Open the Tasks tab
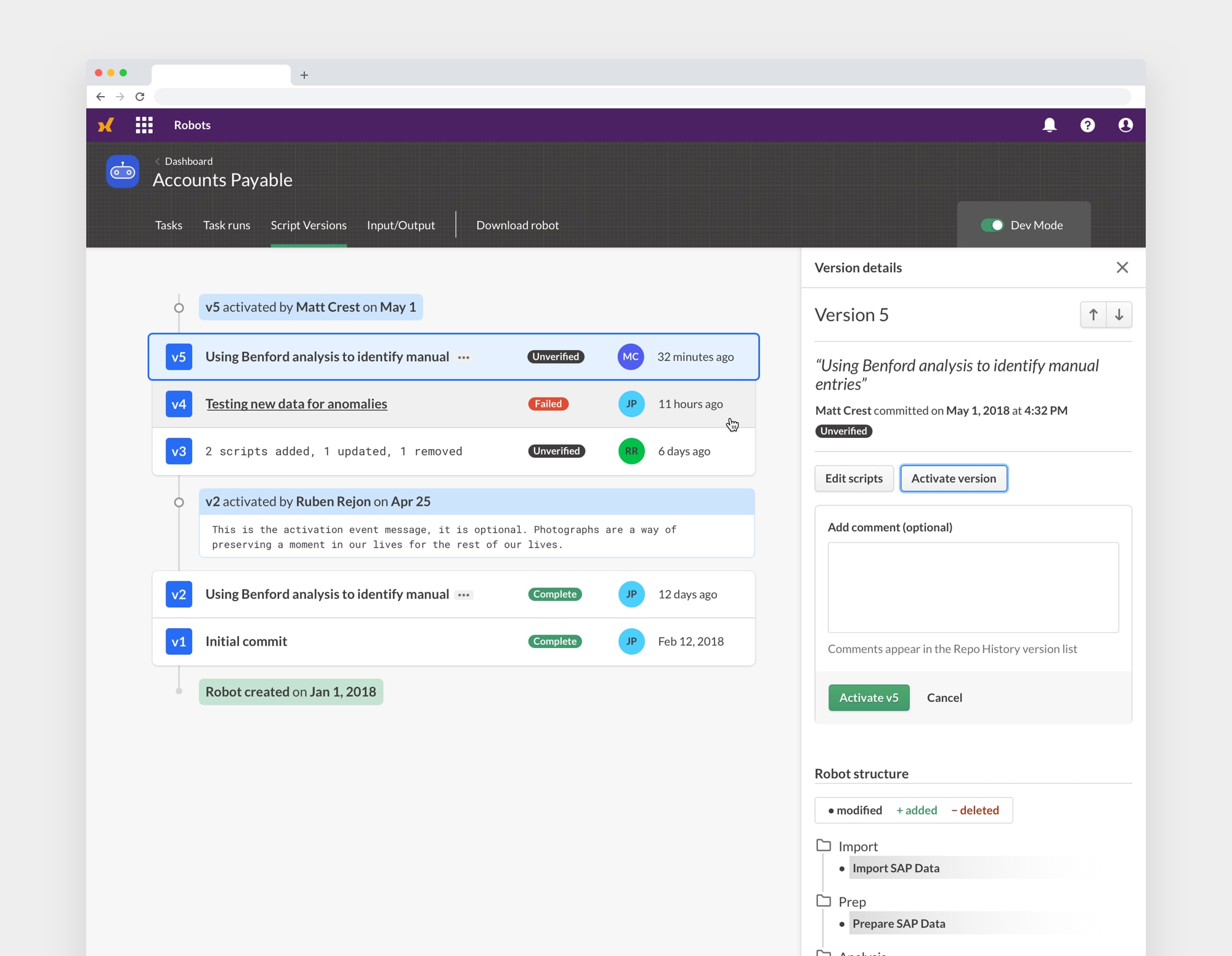 (169, 225)
